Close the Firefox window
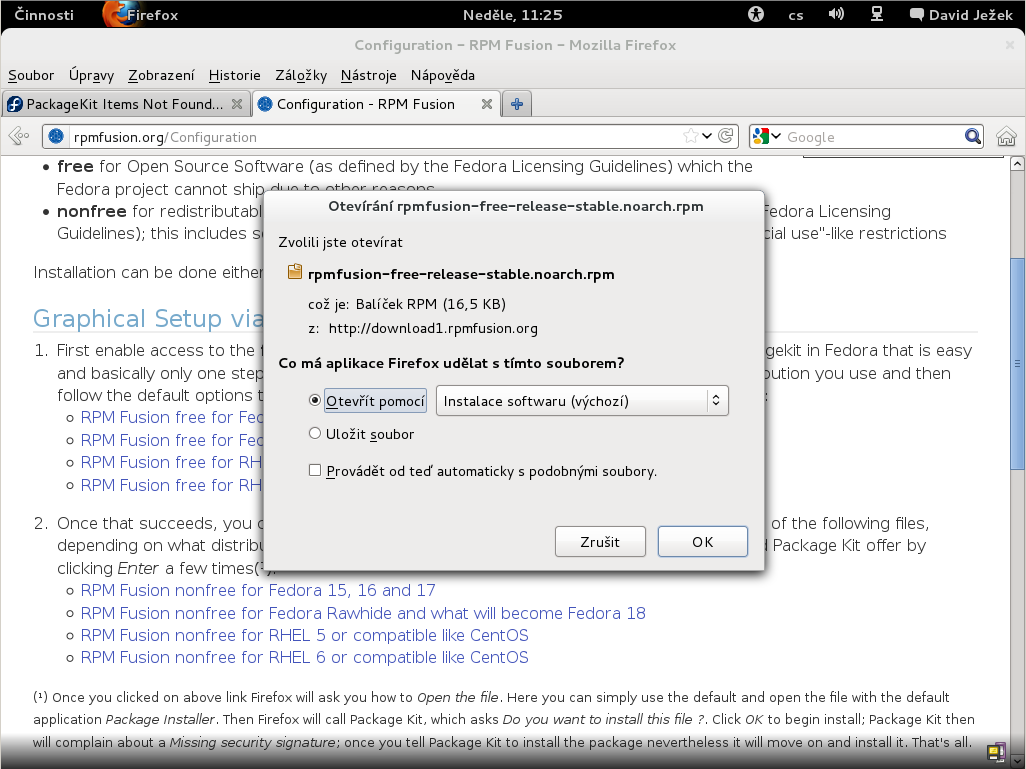Image resolution: width=1026 pixels, height=769 pixels. pos(1010,45)
